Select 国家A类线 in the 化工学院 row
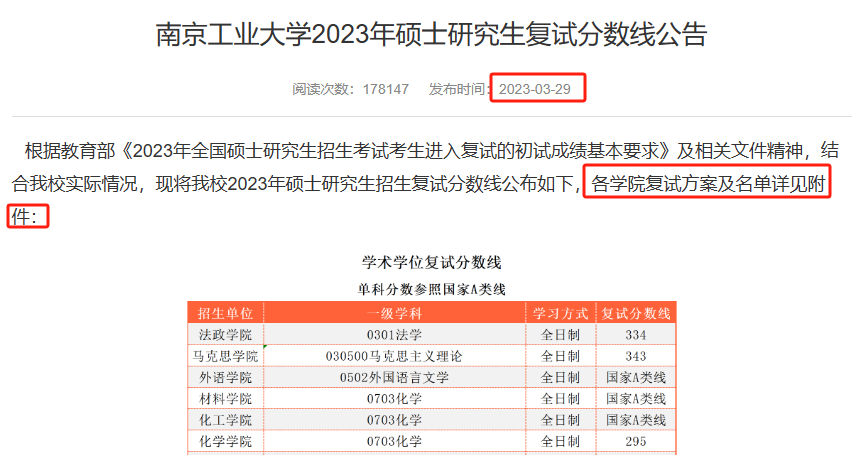The width and height of the screenshot is (865, 455). click(x=636, y=420)
